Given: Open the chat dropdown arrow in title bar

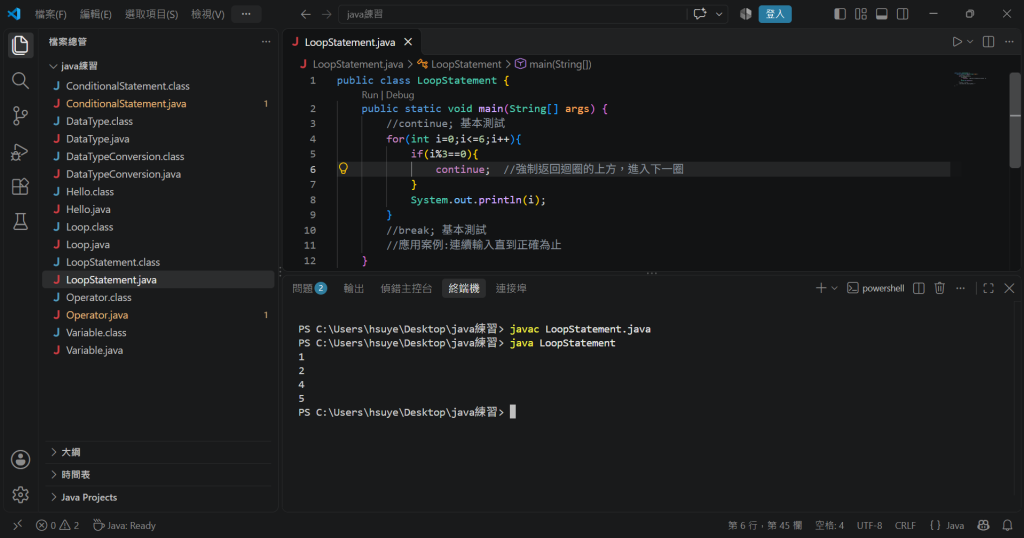Looking at the screenshot, I should pyautogui.click(x=719, y=14).
